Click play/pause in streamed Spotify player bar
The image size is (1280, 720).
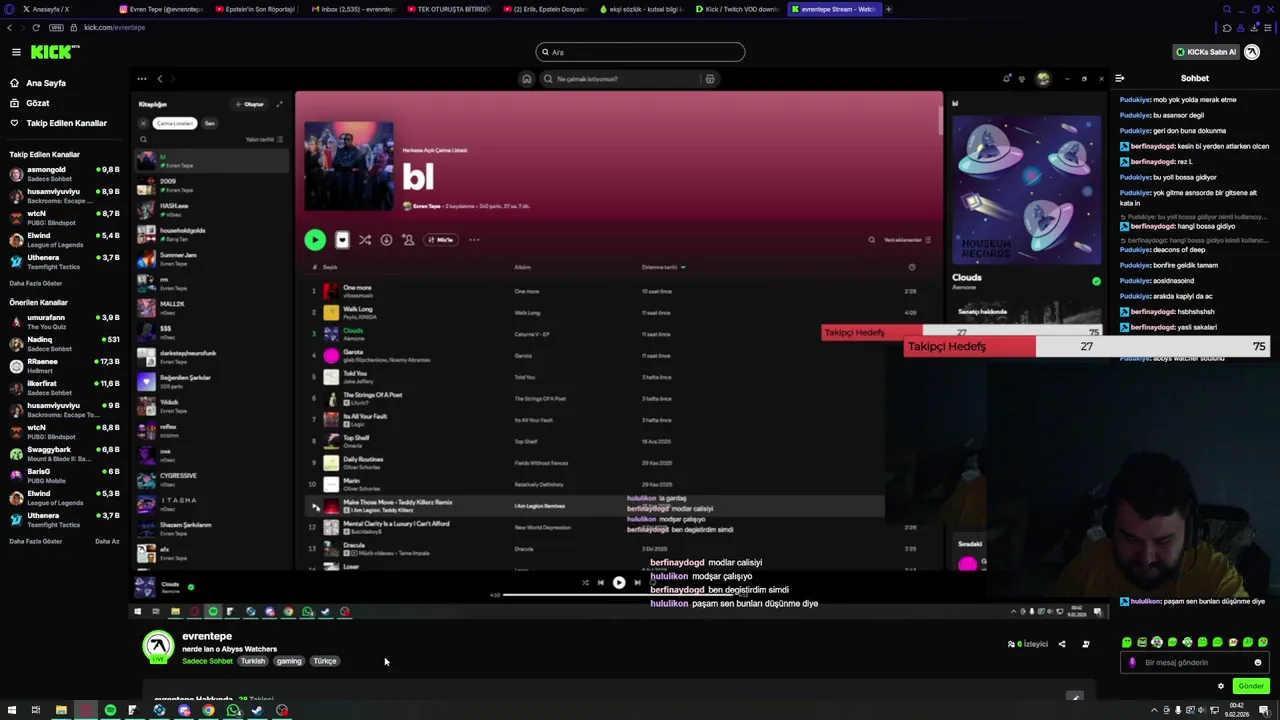click(619, 582)
